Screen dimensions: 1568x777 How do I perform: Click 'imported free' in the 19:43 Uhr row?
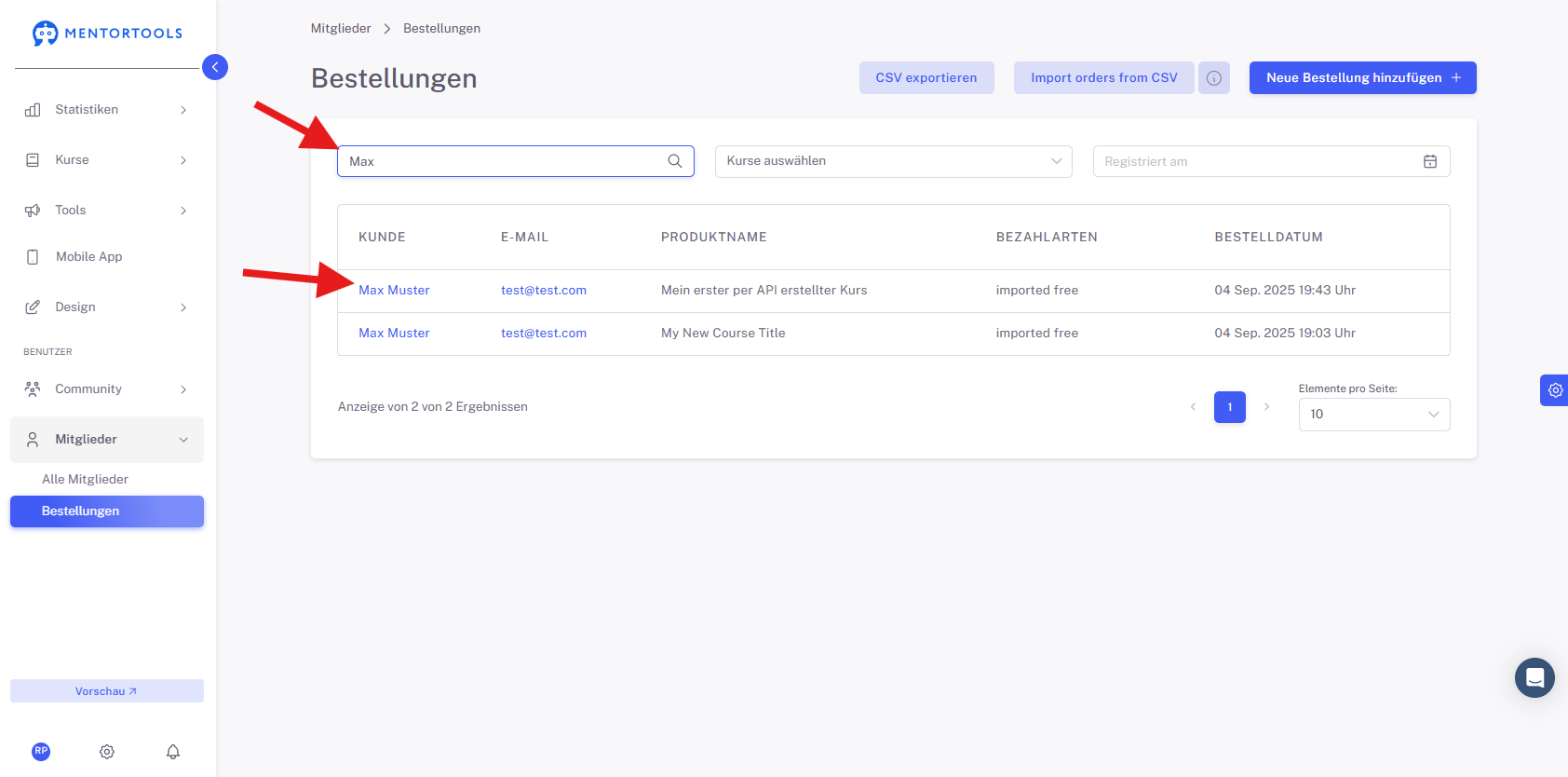pyautogui.click(x=1037, y=291)
